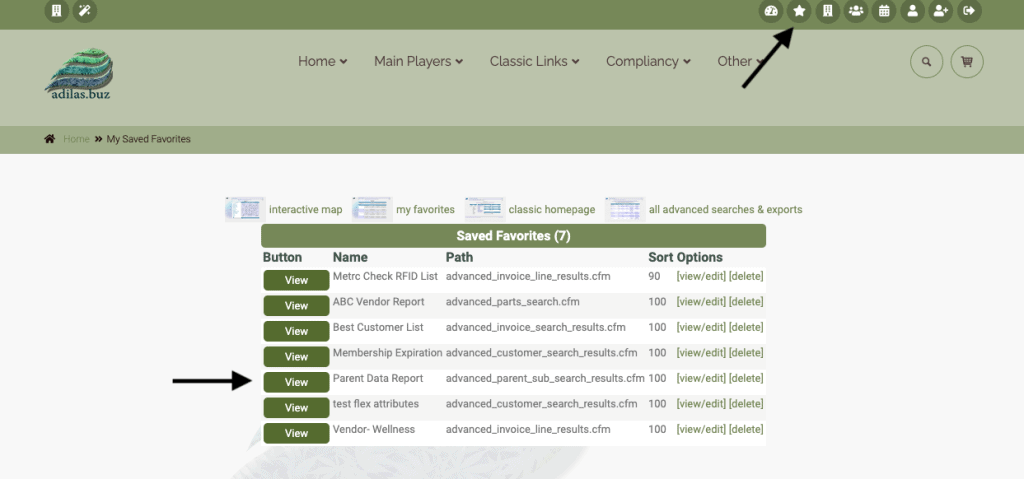
Task: Delete the Vendor- Wellness favorite
Action: click(746, 429)
